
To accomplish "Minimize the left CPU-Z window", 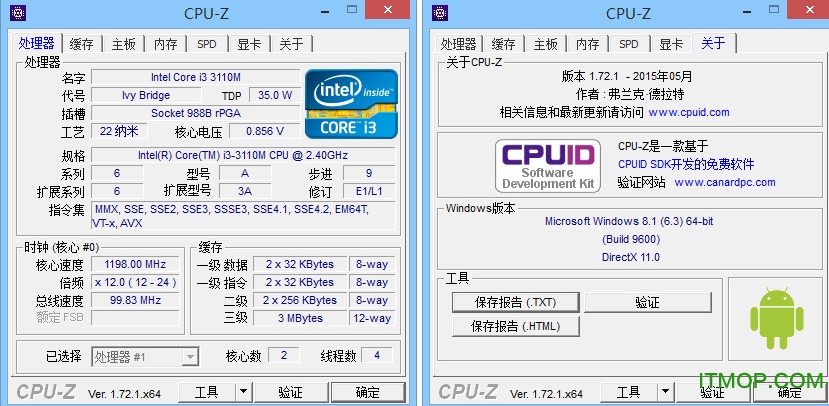I will click(x=323, y=10).
